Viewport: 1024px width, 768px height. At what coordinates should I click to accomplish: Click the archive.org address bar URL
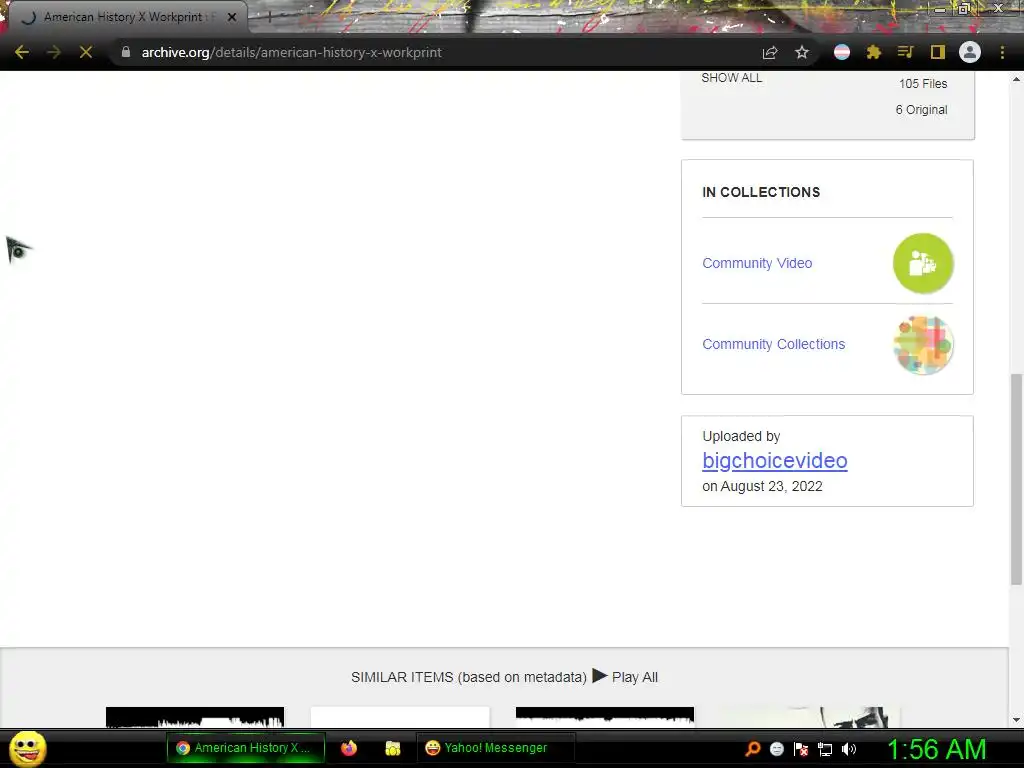pos(291,52)
